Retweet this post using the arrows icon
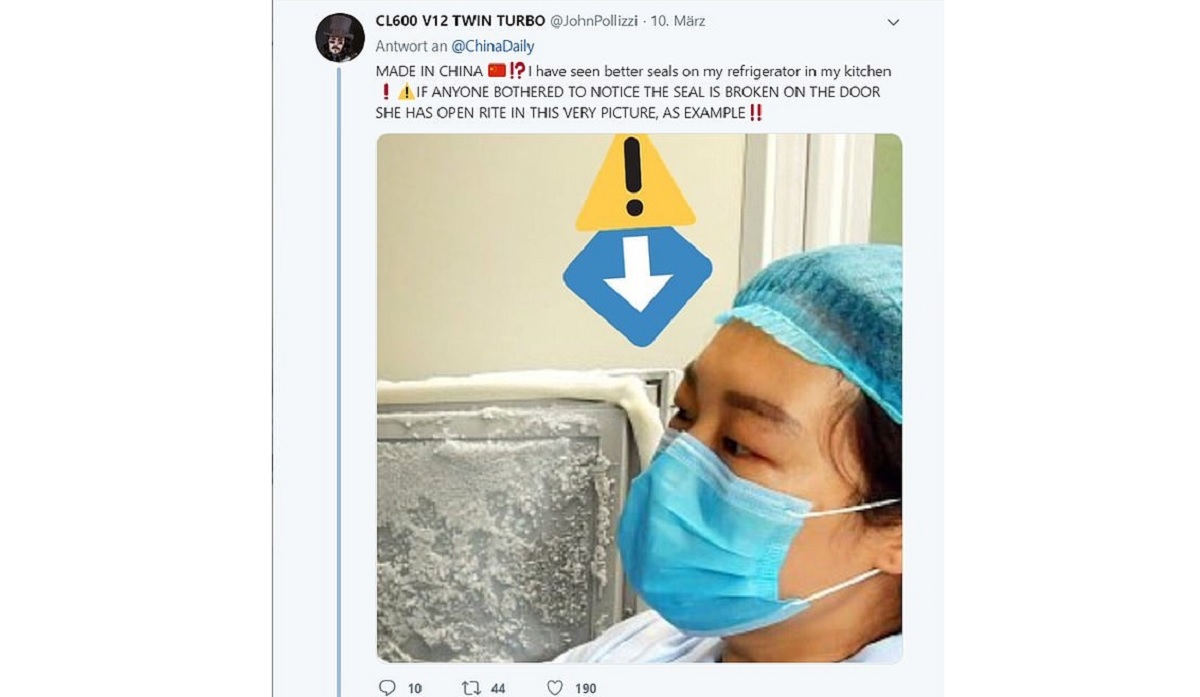 [x=471, y=687]
